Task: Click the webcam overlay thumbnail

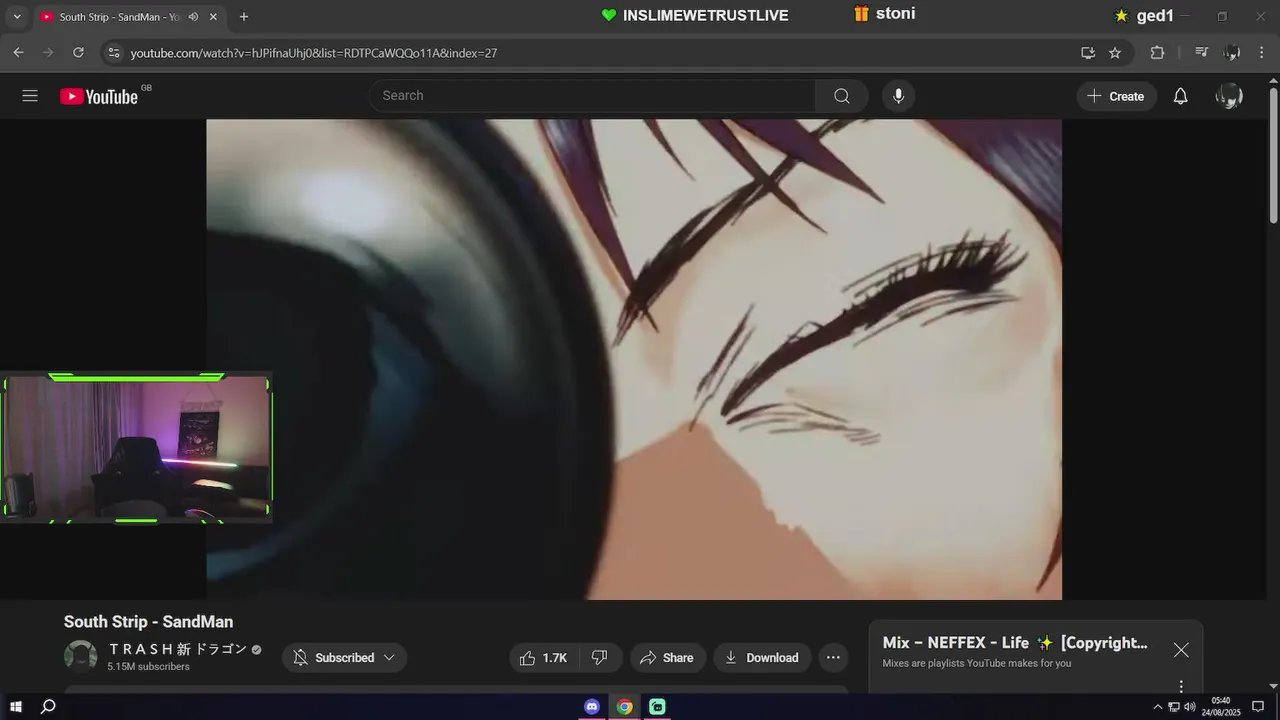Action: tap(136, 448)
